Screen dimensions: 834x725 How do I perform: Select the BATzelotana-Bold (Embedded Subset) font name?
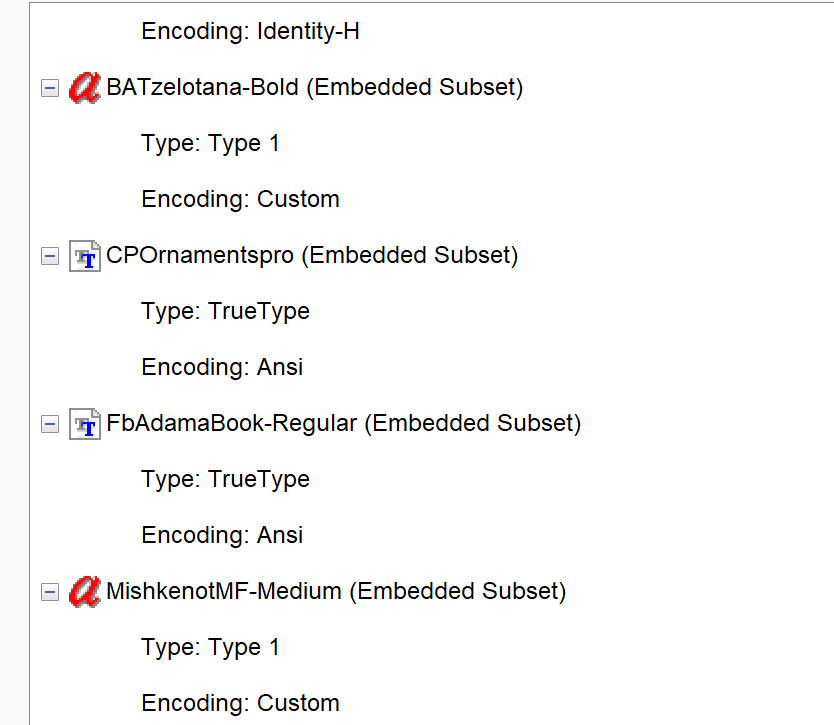[x=314, y=88]
